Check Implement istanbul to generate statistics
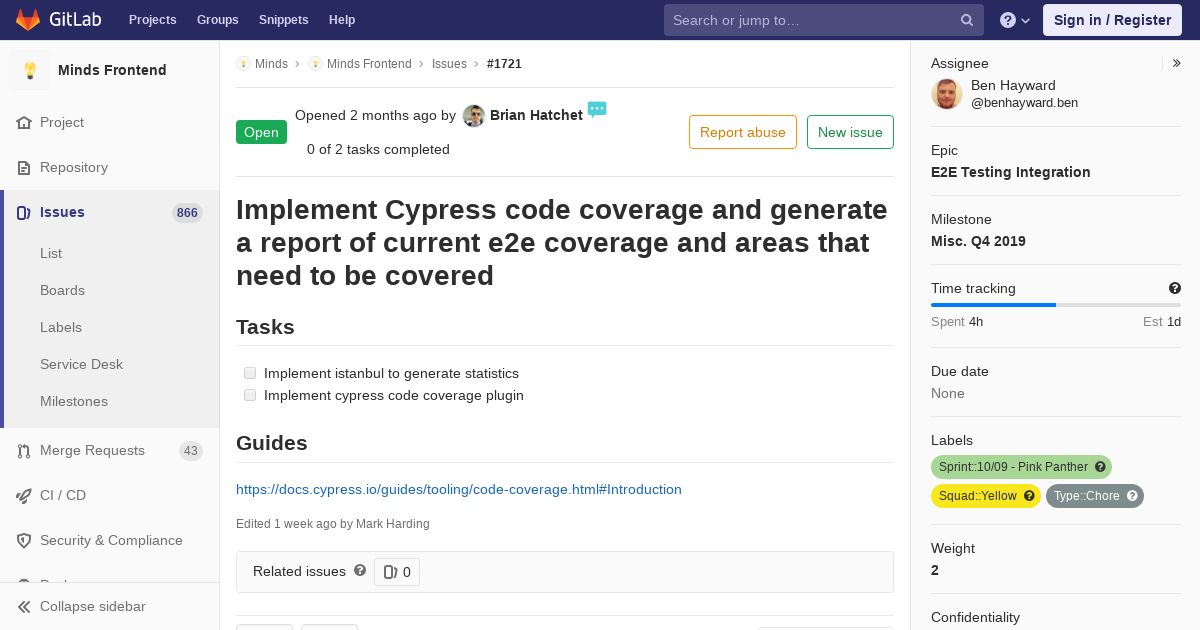 coord(250,373)
